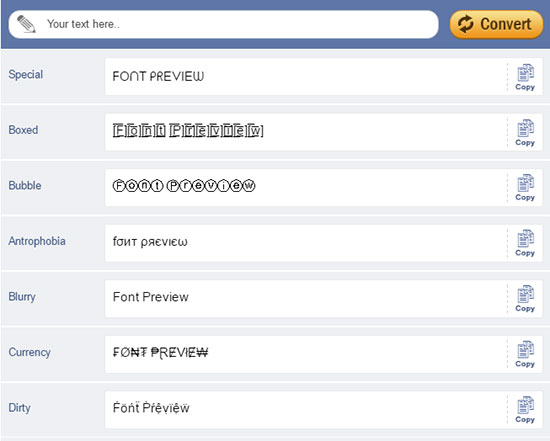Select the Currency style output text
550x441 pixels.
click(x=160, y=352)
